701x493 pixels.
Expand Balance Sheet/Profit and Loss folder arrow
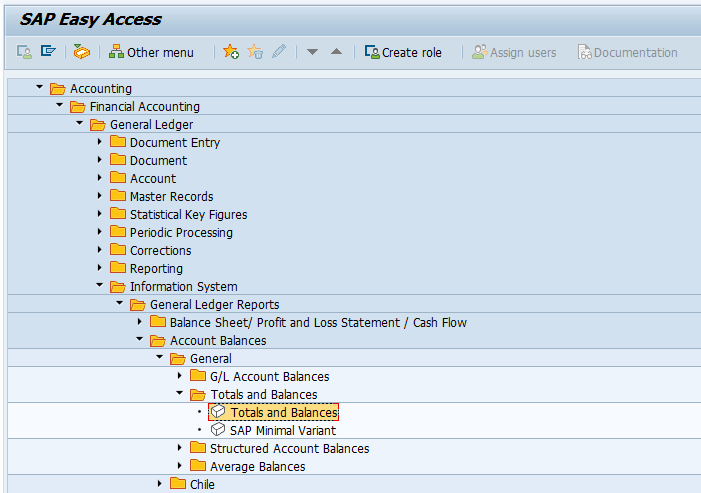(139, 321)
